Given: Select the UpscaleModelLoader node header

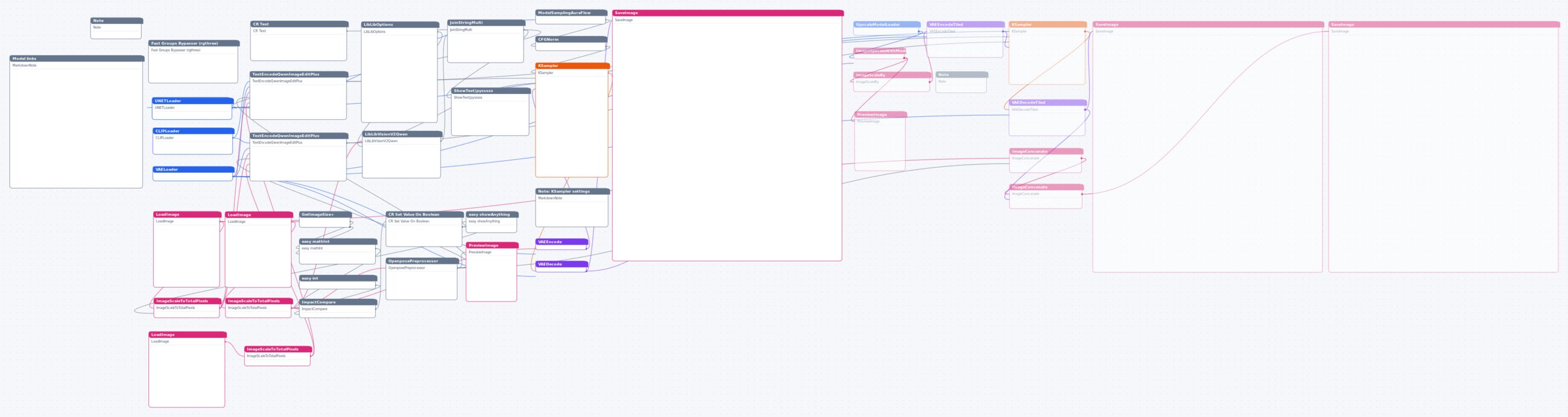Looking at the screenshot, I should 887,25.
